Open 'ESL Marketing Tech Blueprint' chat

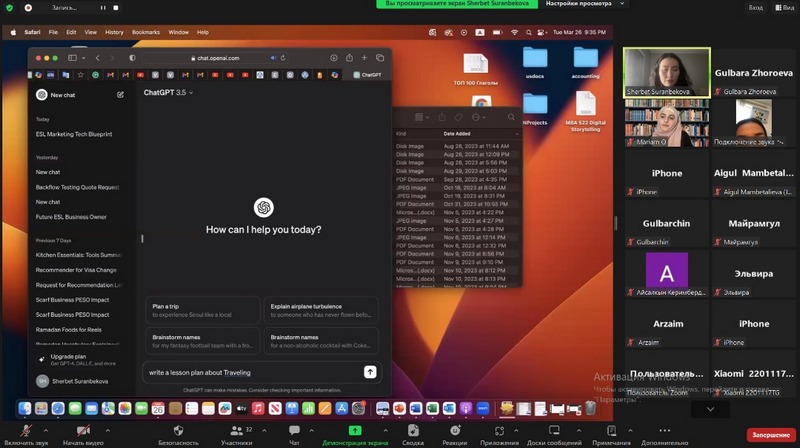(74, 133)
